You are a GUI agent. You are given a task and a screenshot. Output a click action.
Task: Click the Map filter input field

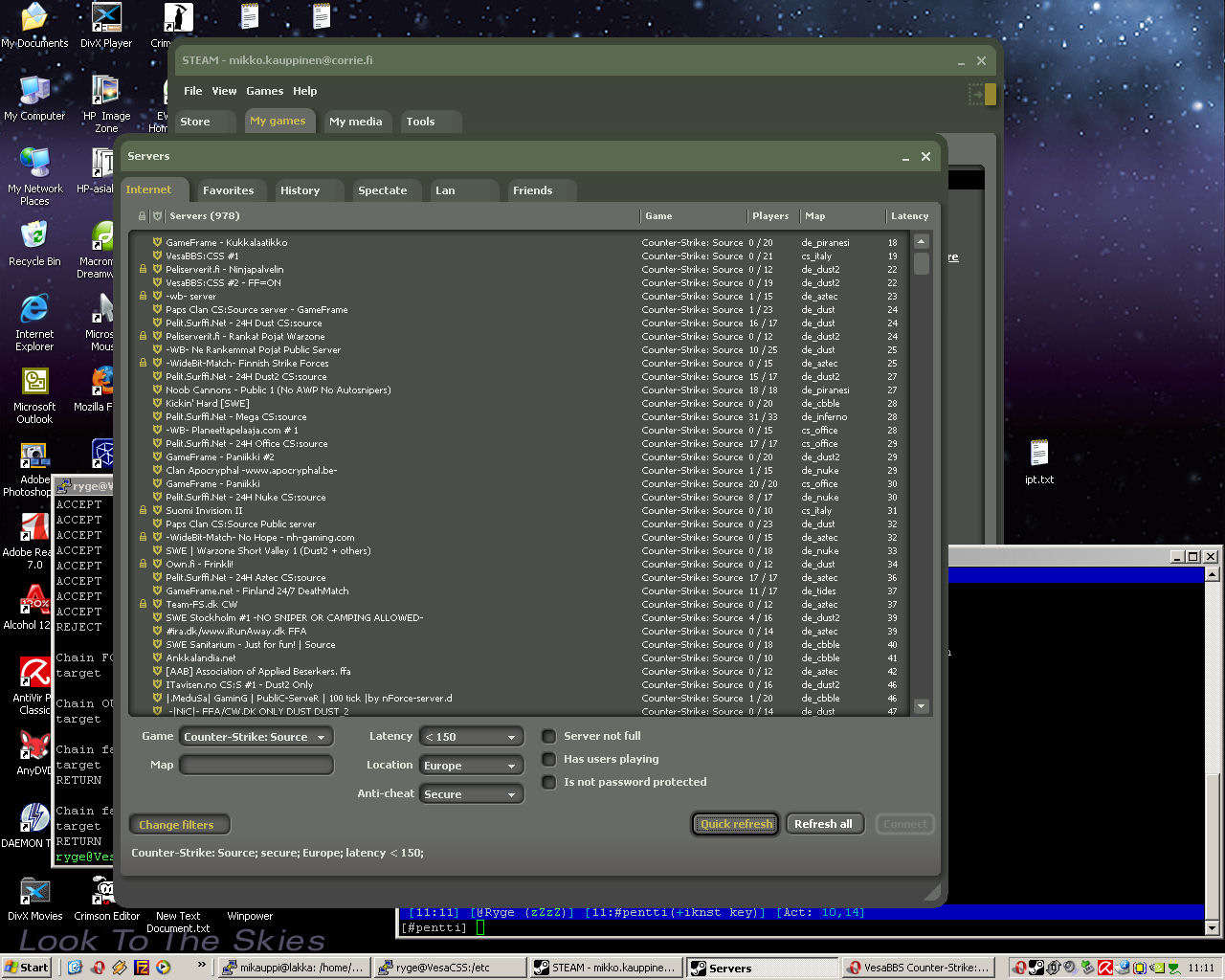(256, 766)
